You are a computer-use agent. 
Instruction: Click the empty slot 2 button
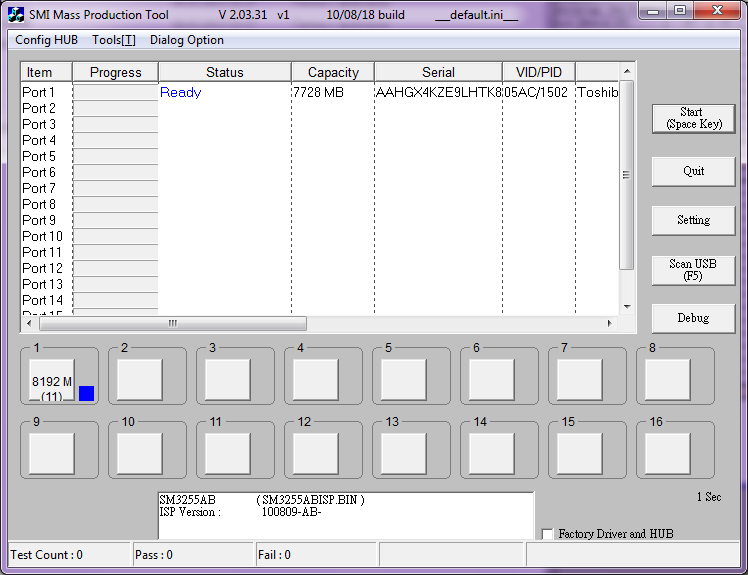(x=140, y=380)
